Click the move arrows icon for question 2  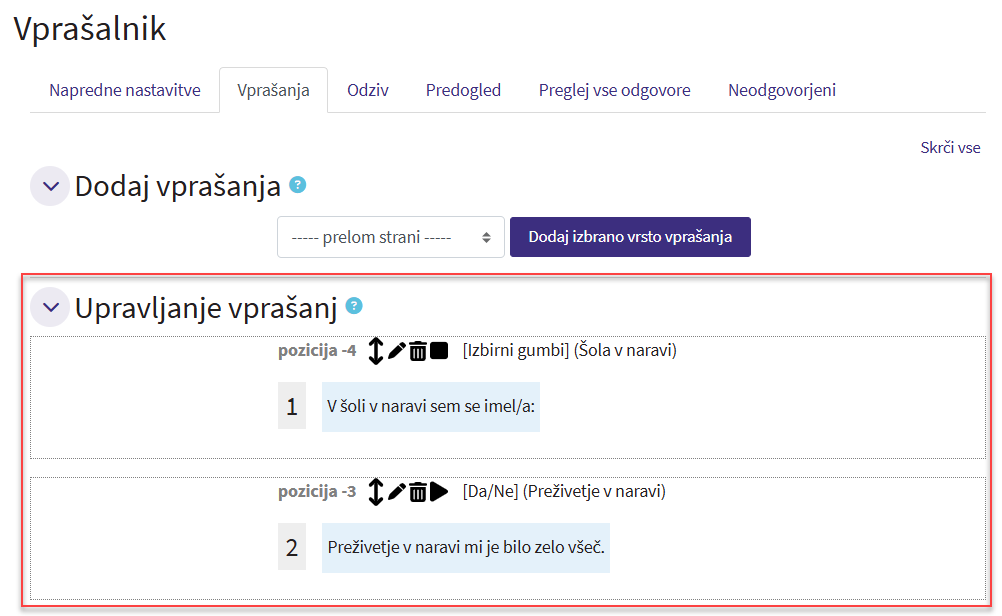[376, 492]
